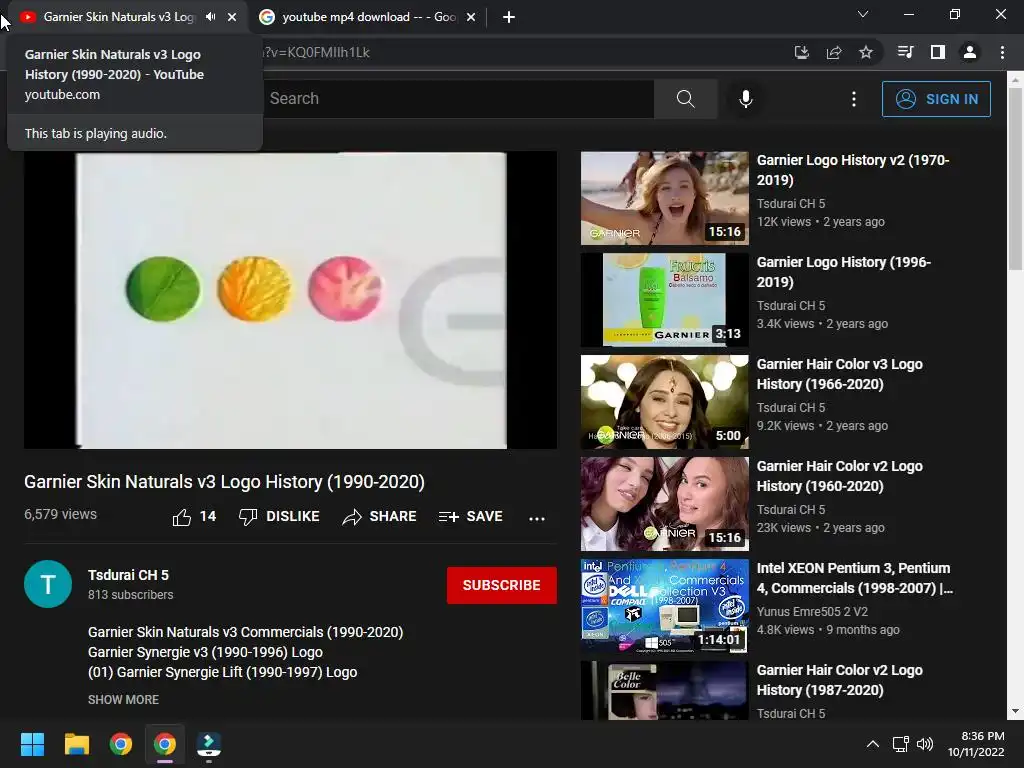Click the YouTube search magnifier button
This screenshot has height=768, width=1024.
click(x=685, y=99)
